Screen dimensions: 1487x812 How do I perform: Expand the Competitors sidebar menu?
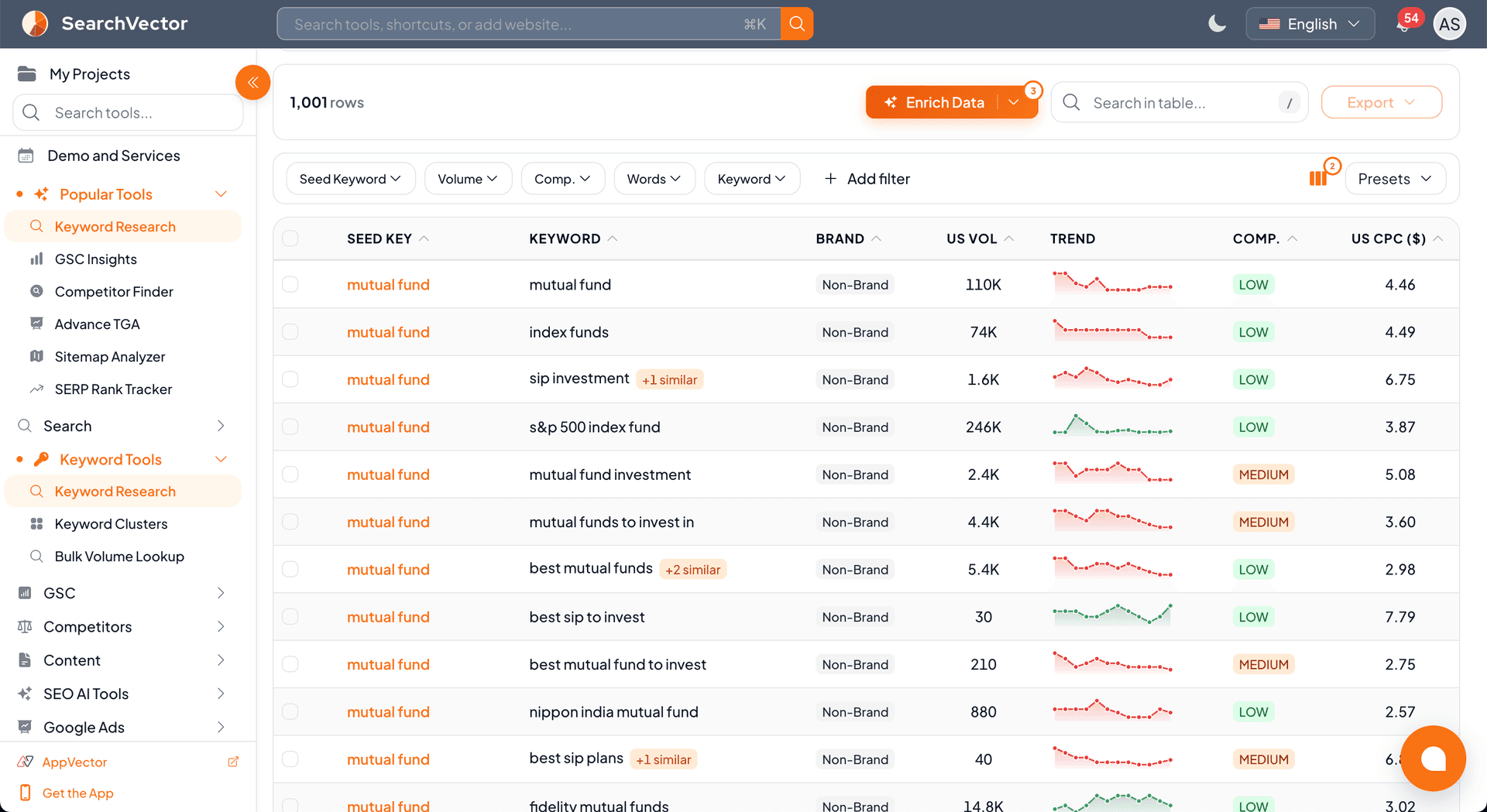pos(124,626)
